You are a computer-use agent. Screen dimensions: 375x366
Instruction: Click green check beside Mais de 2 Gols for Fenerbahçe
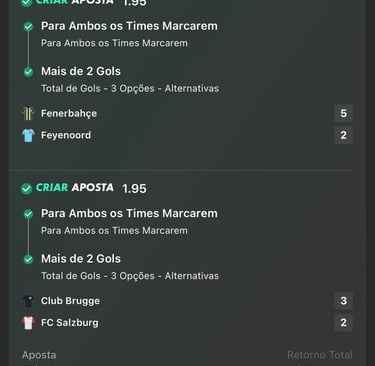pos(28,72)
